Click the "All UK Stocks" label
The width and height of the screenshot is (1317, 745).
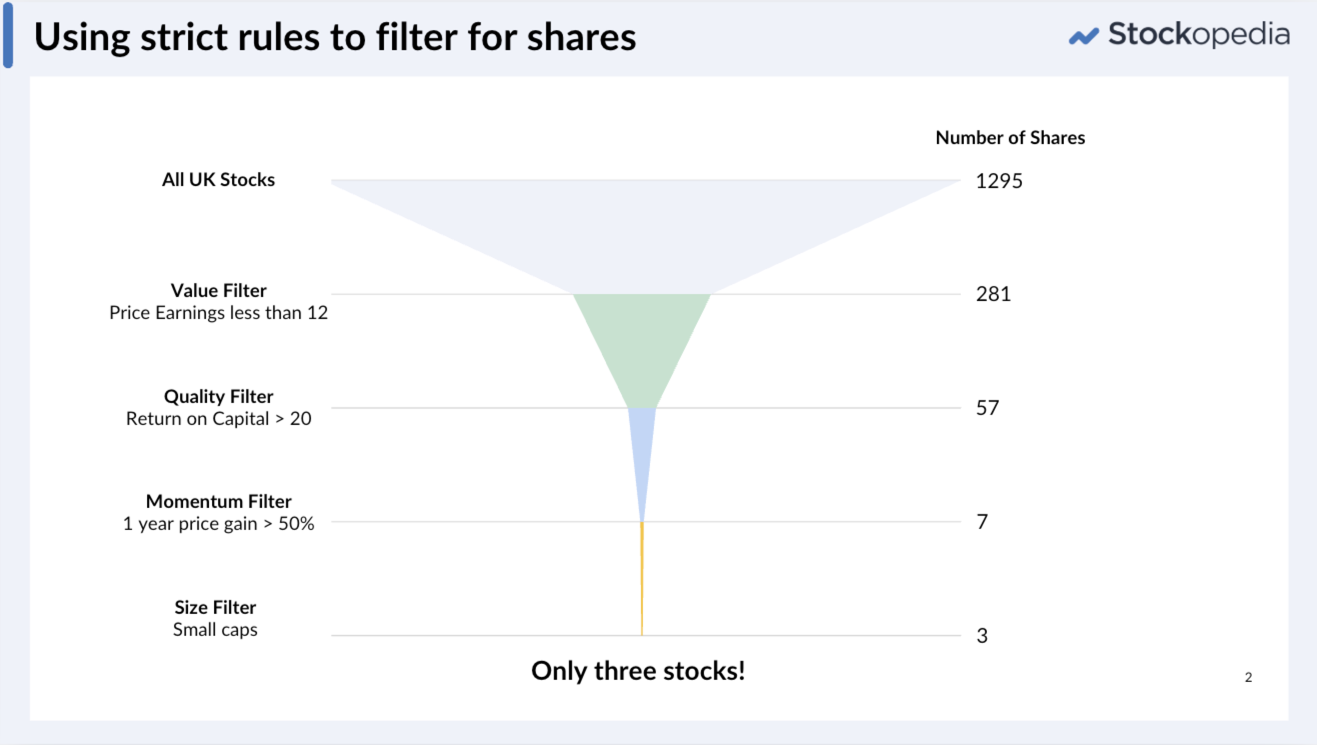click(218, 180)
